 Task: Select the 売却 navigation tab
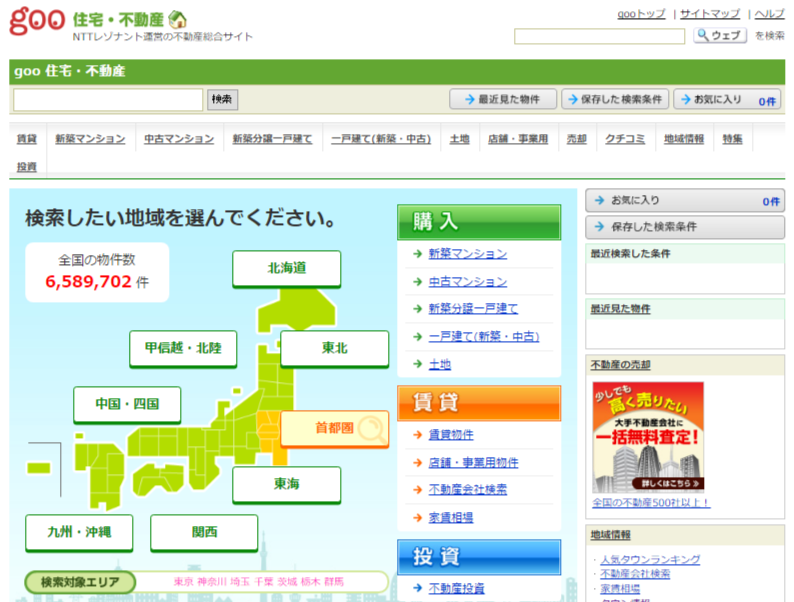pyautogui.click(x=576, y=139)
